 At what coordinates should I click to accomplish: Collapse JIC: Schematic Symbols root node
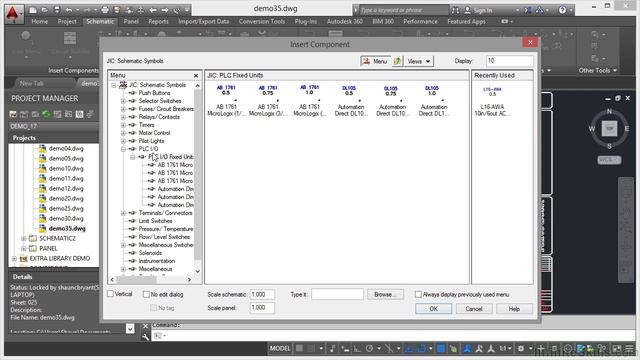114,85
